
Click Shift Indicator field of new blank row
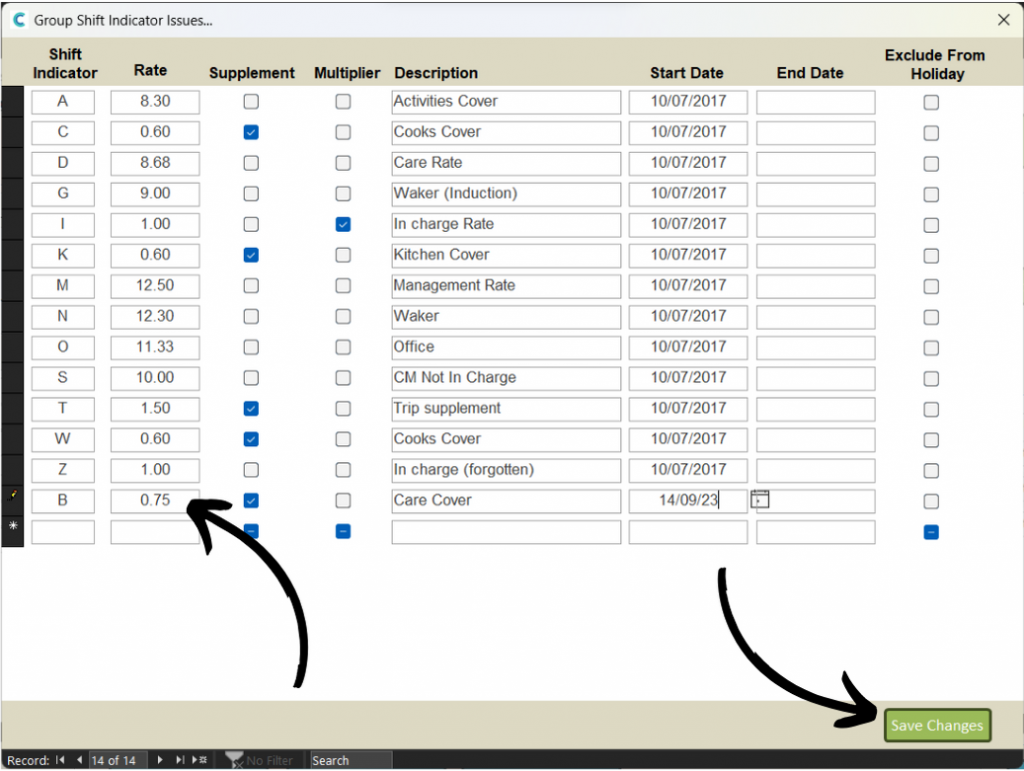[x=63, y=532]
